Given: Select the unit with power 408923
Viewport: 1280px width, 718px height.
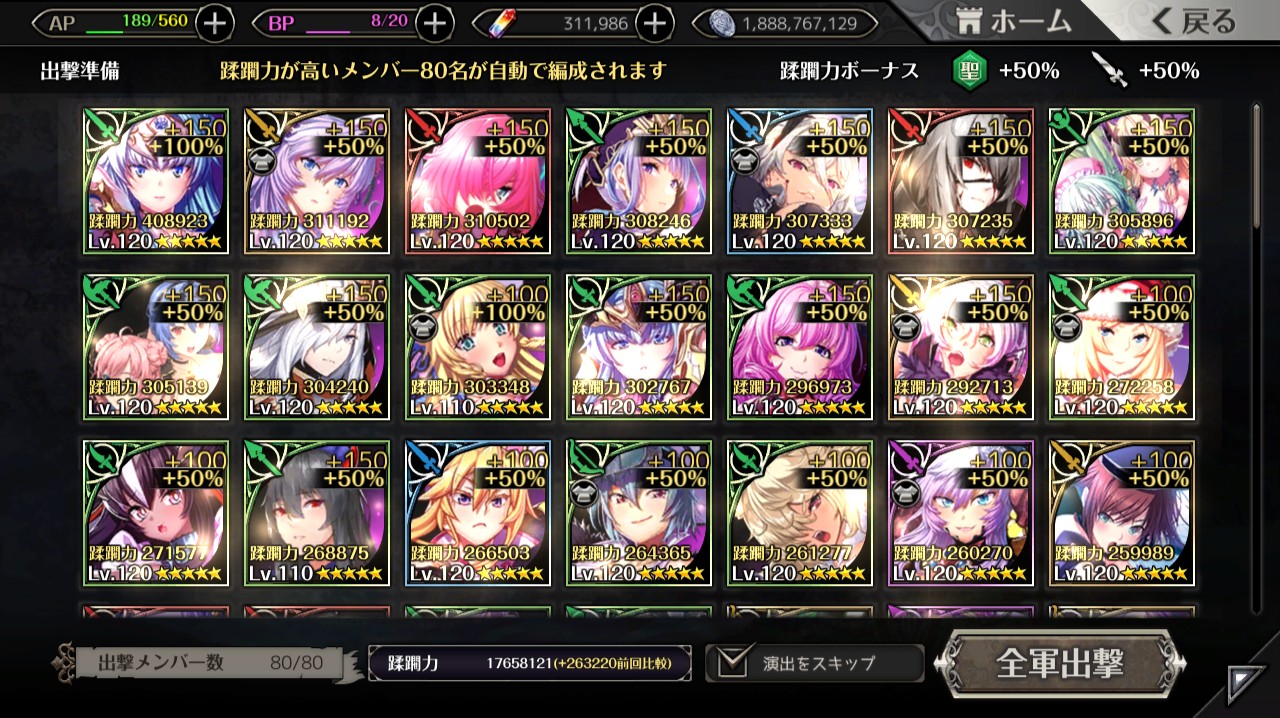Looking at the screenshot, I should [x=156, y=181].
